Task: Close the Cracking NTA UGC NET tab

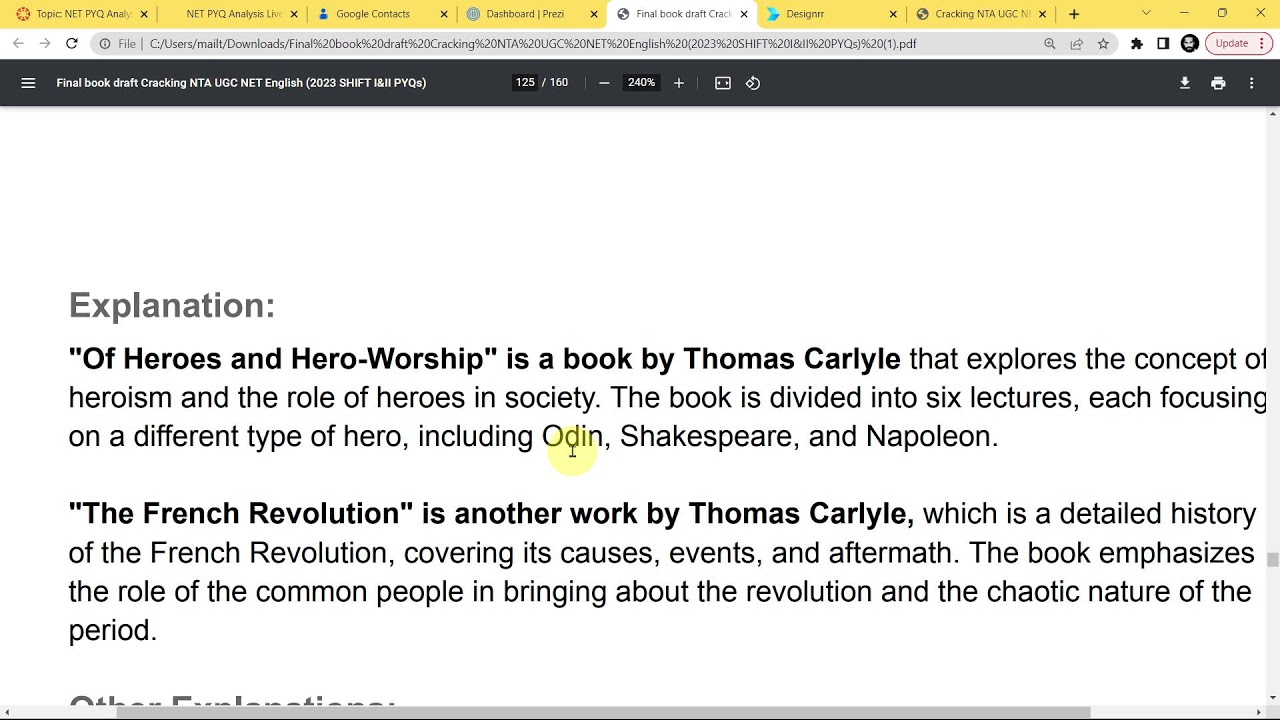Action: click(x=1042, y=14)
